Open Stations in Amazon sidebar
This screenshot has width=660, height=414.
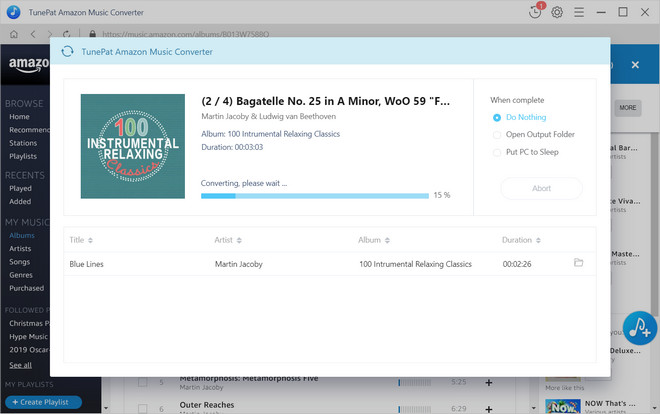[23, 143]
